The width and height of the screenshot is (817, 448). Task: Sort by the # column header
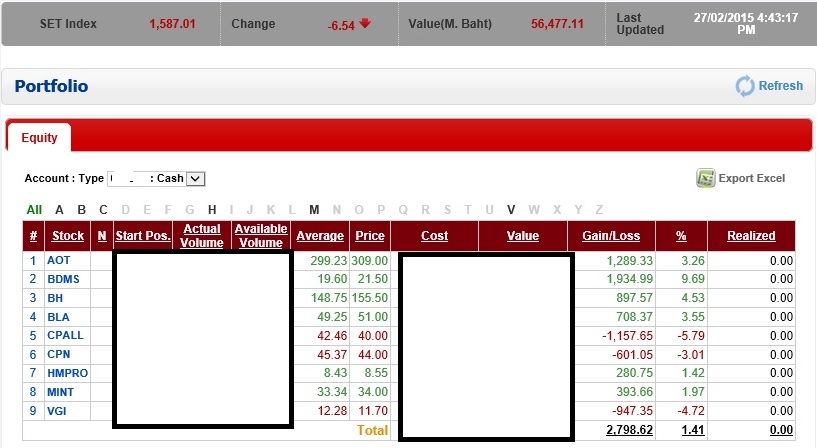pos(33,235)
